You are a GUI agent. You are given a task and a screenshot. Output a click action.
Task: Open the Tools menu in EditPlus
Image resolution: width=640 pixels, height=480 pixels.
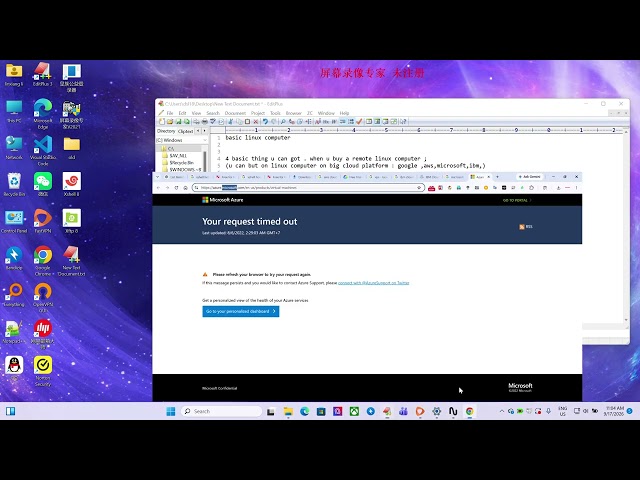(x=276, y=113)
